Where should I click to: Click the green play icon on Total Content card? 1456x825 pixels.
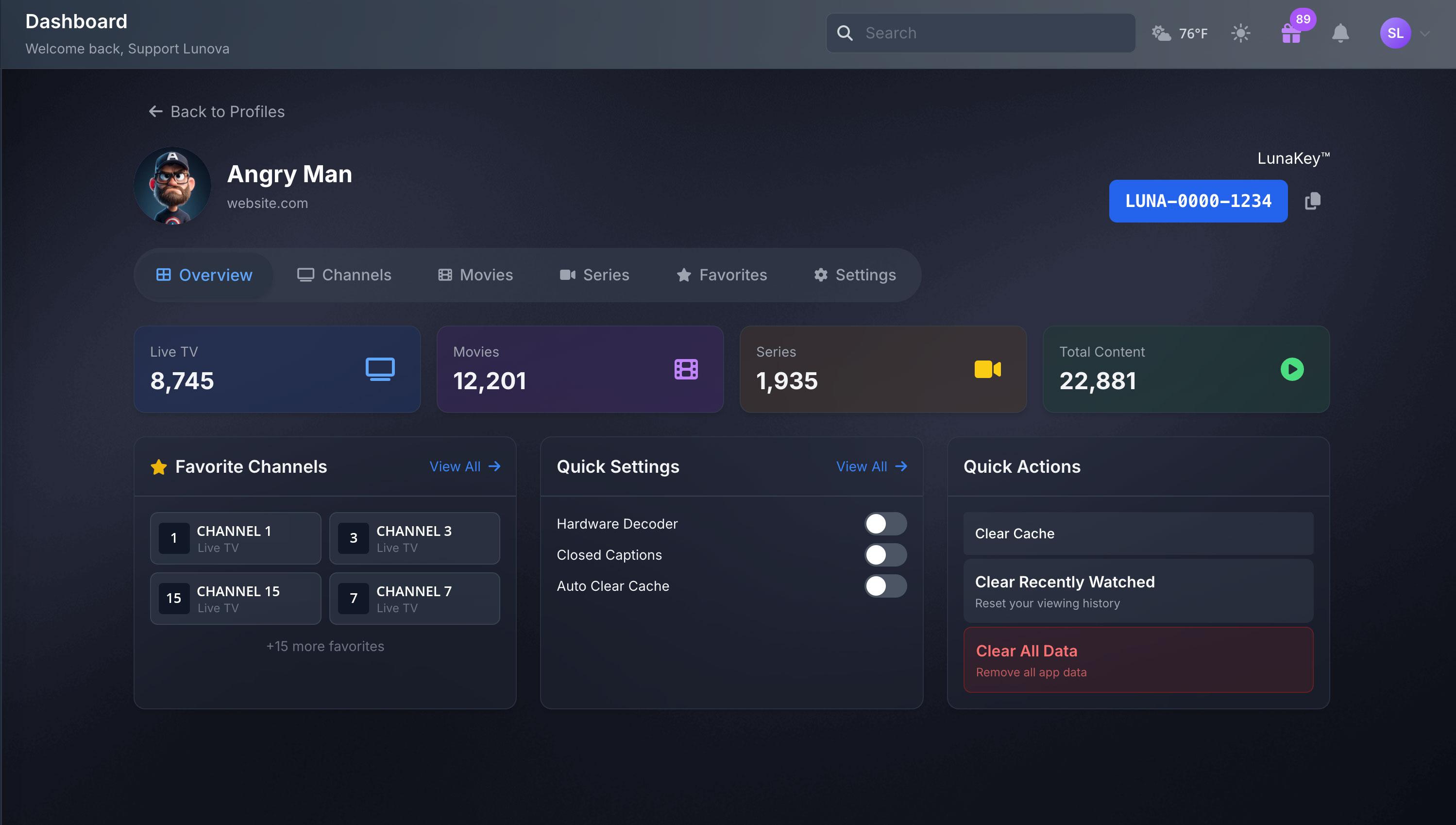(1292, 369)
